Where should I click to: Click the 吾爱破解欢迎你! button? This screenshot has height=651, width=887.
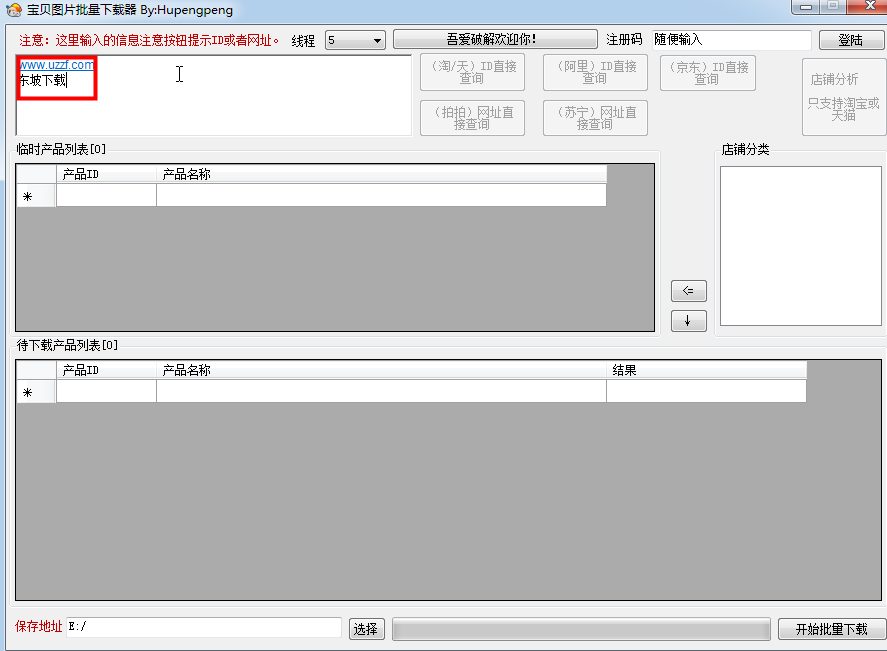click(495, 39)
